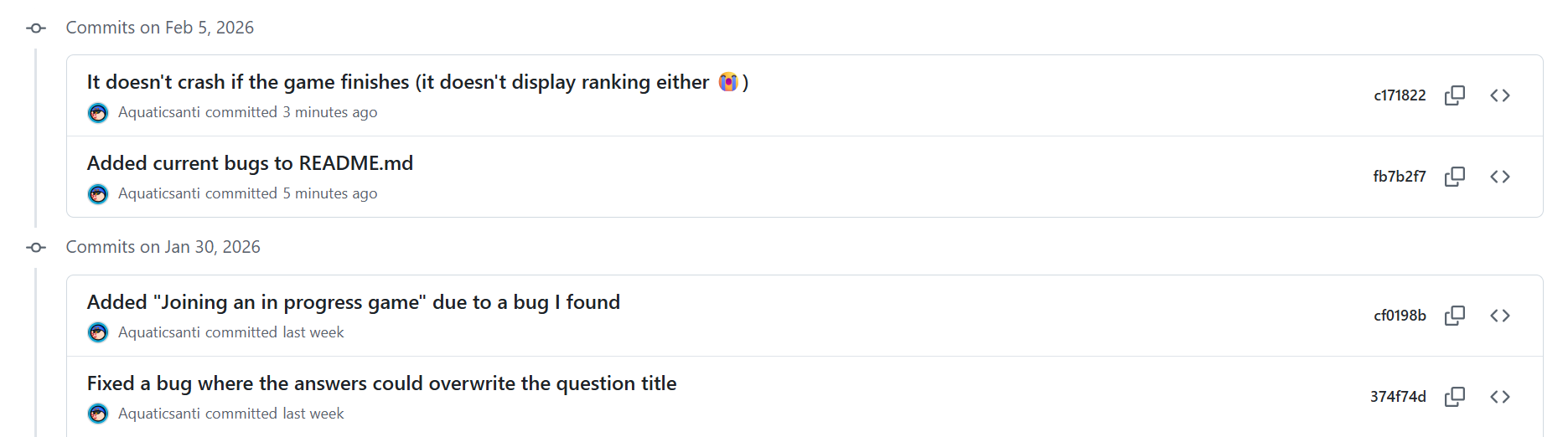
Task: Click Aquaticsanti author name on 374f74d commit
Action: (159, 414)
